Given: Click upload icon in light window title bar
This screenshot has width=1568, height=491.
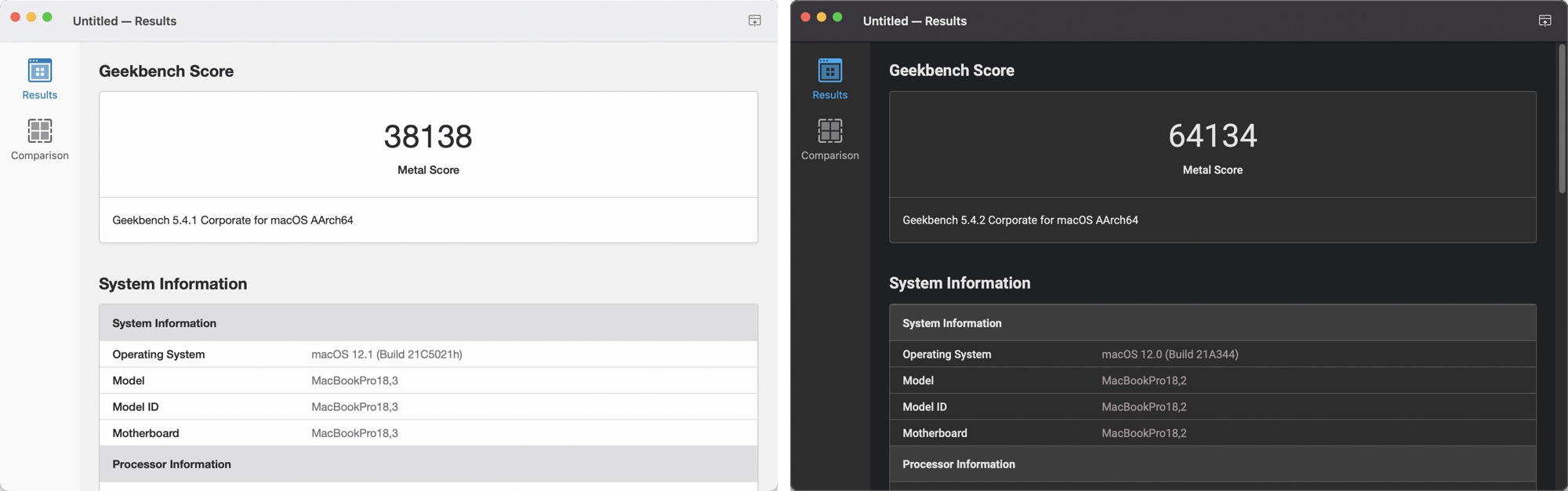Looking at the screenshot, I should (x=754, y=20).
